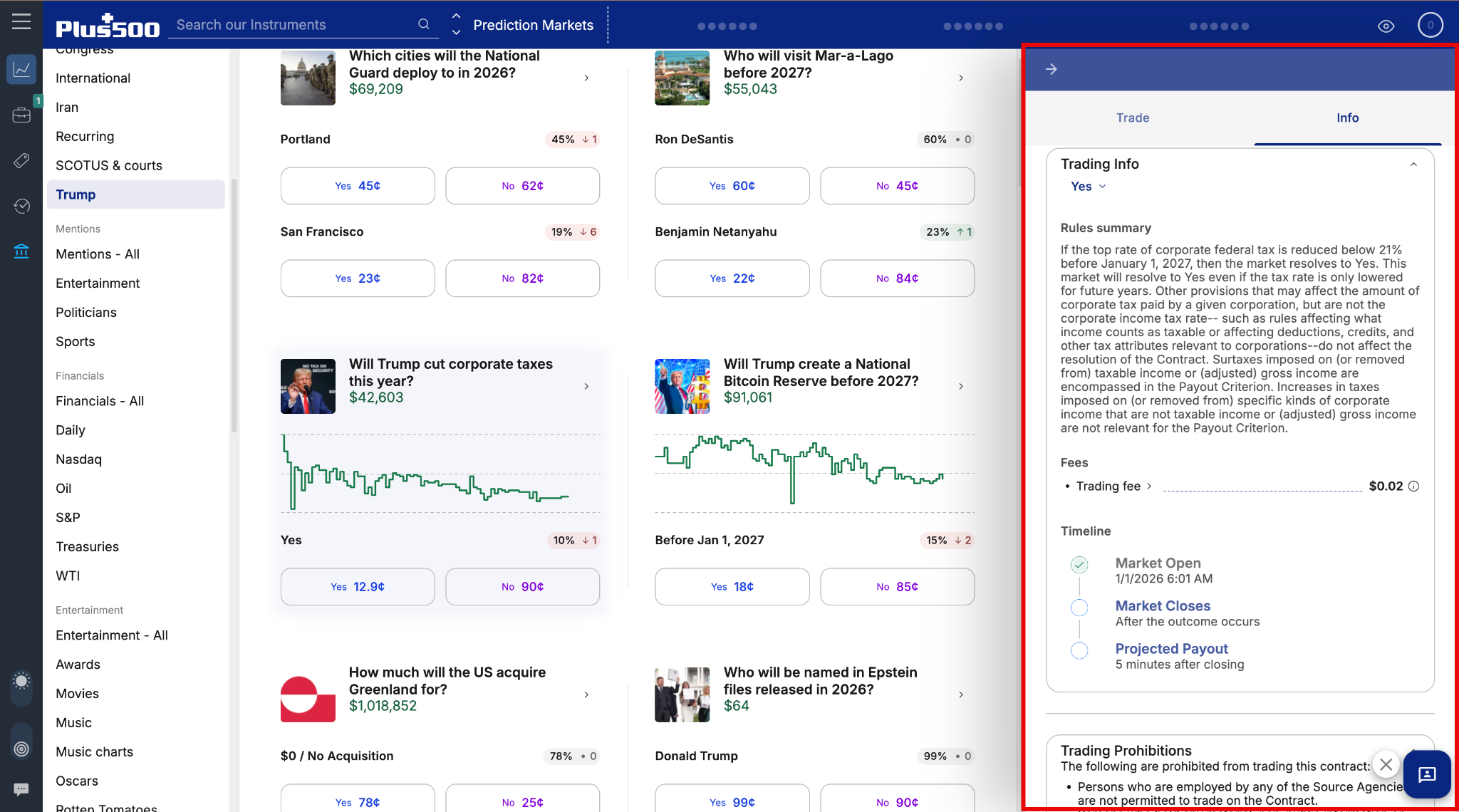The width and height of the screenshot is (1459, 812).
Task: Select the portfolio briefcase icon in sidebar
Action: point(21,114)
